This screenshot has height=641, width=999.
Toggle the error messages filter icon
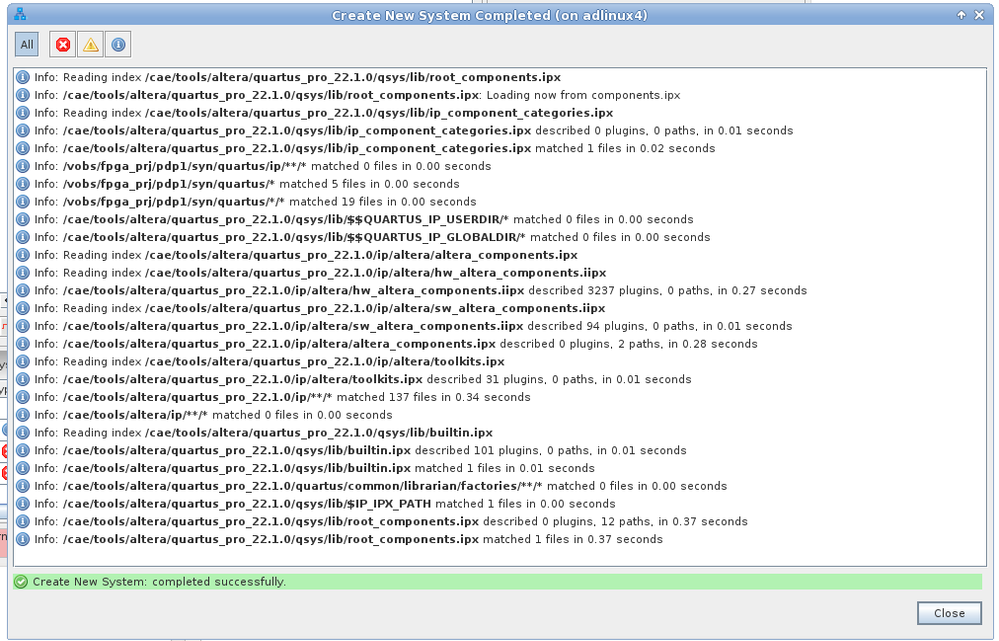(x=63, y=45)
